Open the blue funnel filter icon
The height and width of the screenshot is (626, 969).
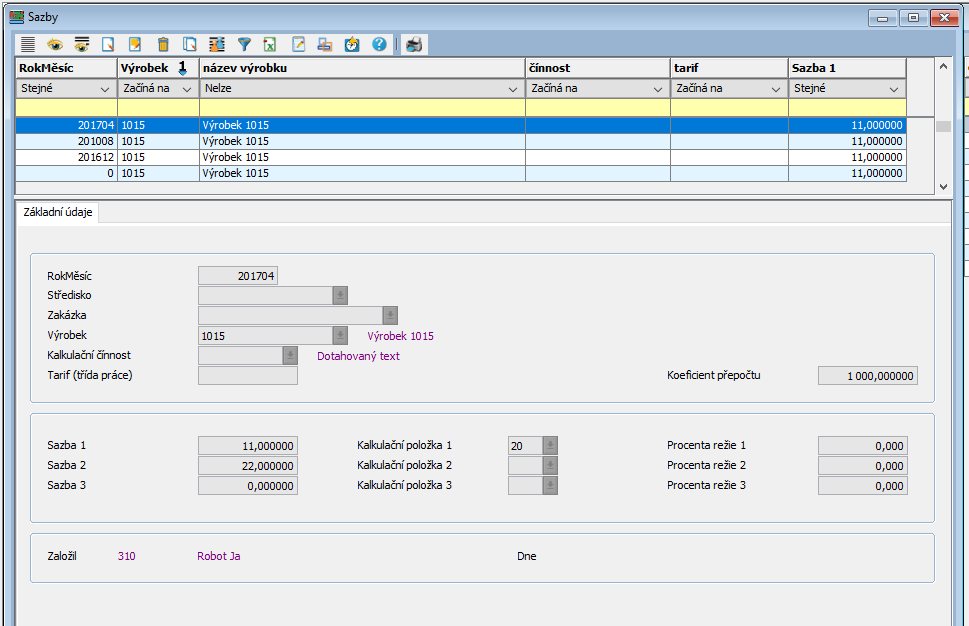point(244,44)
